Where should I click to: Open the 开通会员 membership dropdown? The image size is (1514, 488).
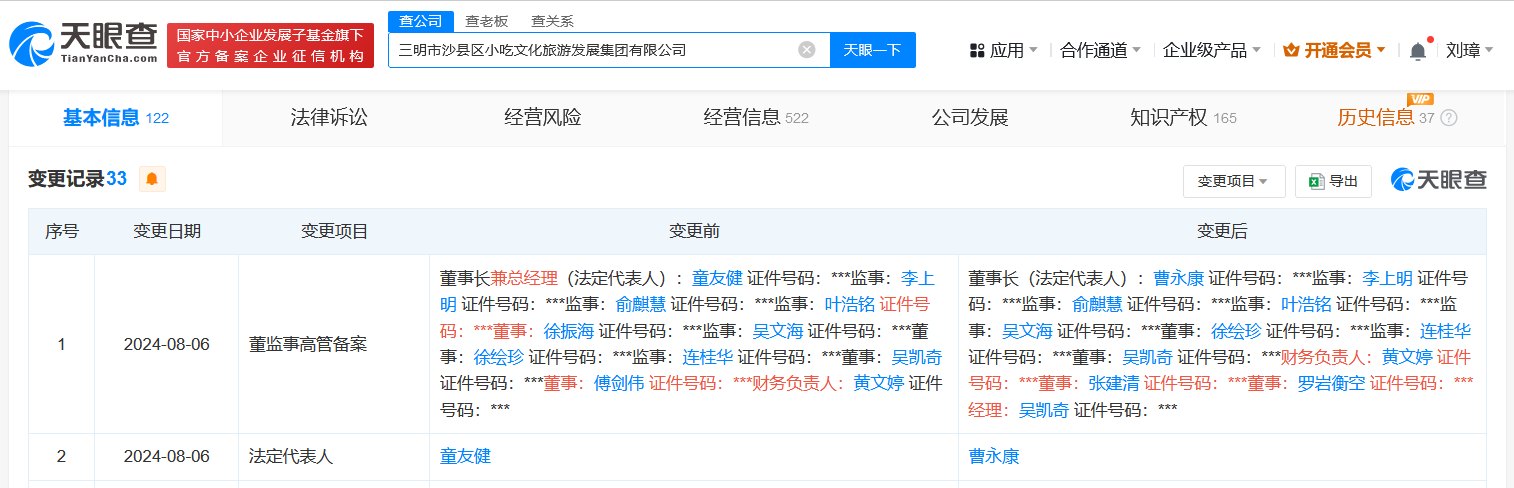1334,50
